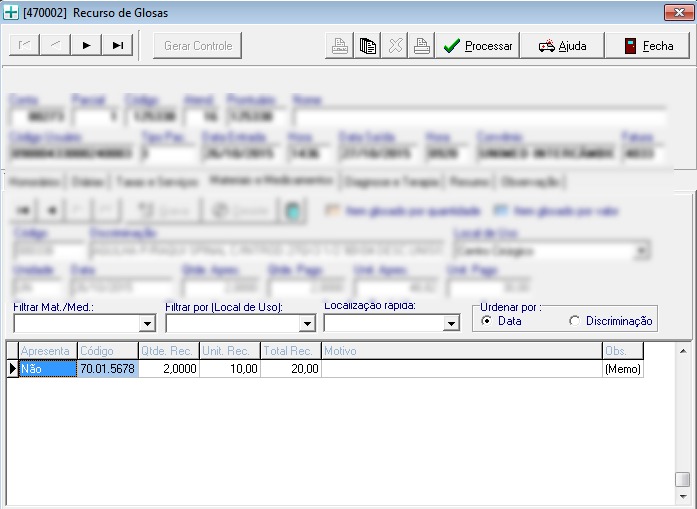Switch to the Honorários tab
Screen dimensions: 697x509
34,182
